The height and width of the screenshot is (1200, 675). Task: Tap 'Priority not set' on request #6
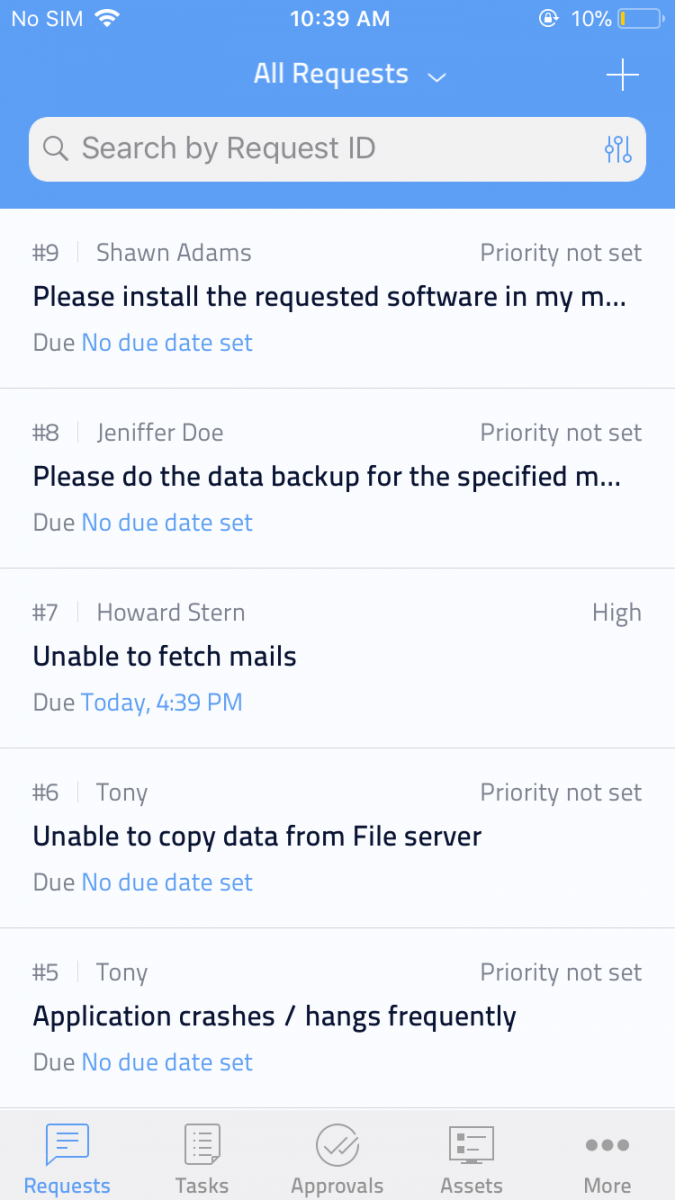561,793
